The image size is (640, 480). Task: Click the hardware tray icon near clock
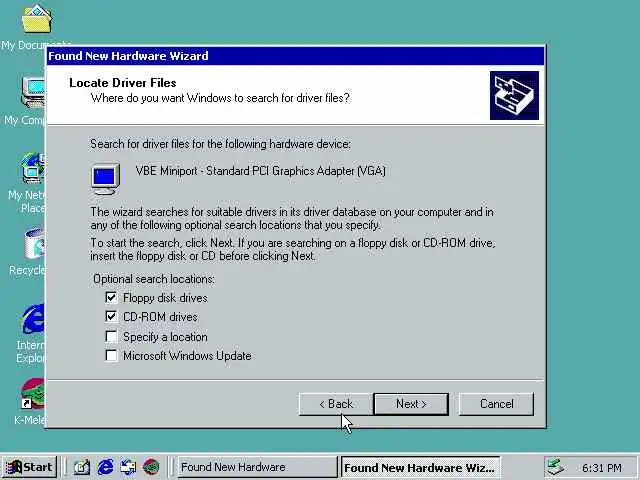556,467
